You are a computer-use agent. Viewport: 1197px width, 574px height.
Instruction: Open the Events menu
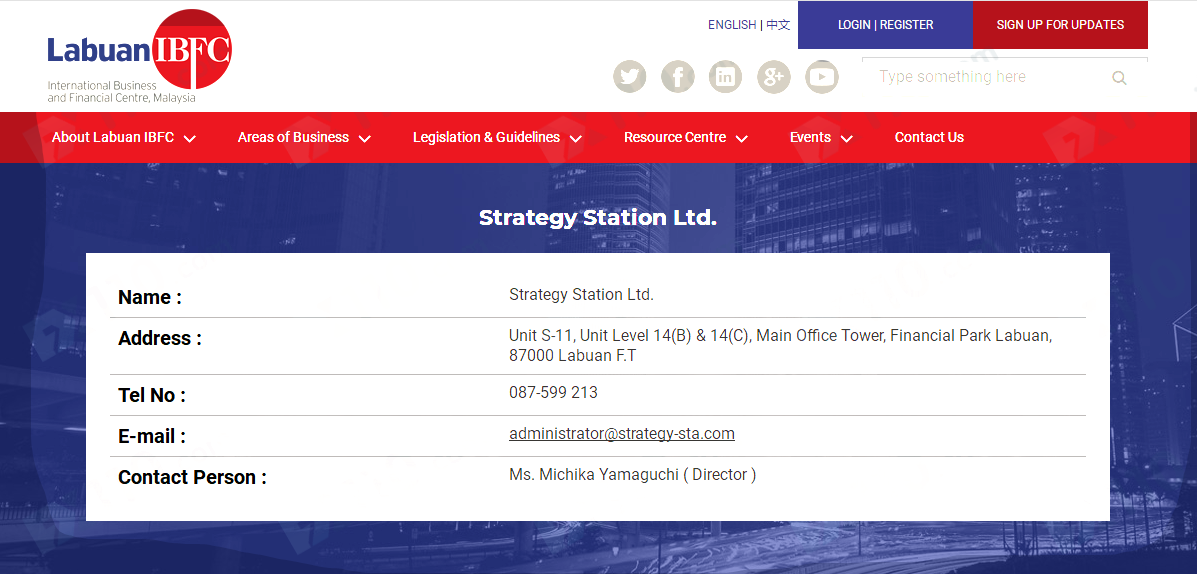click(x=810, y=137)
